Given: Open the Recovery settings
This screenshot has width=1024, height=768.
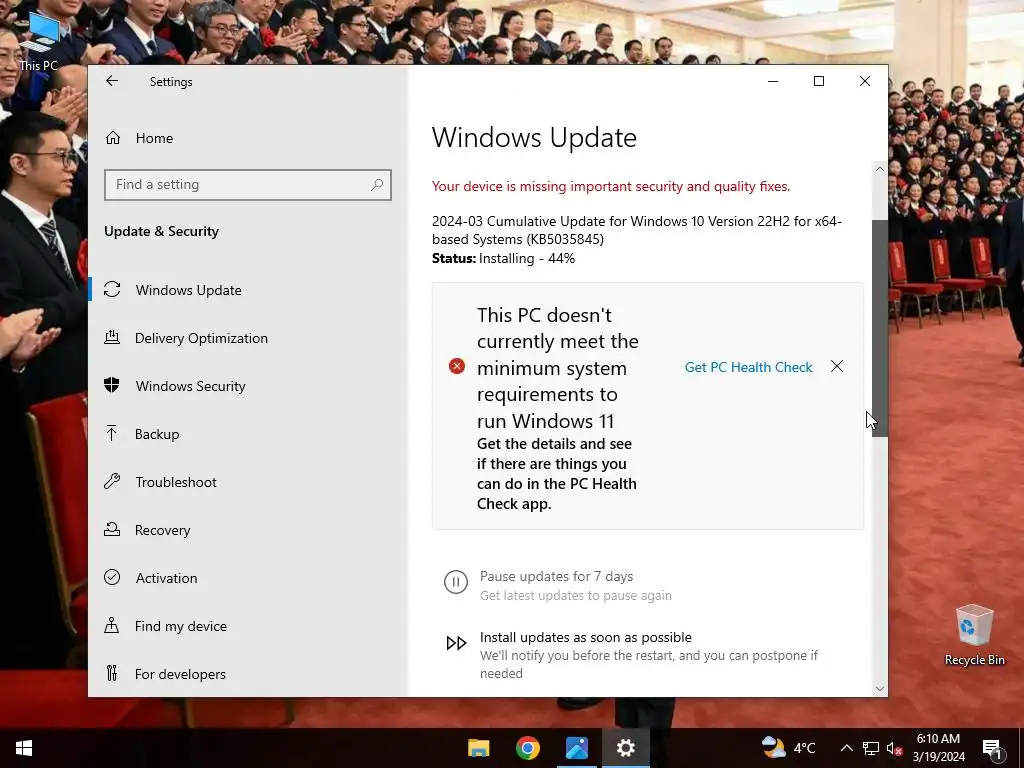Looking at the screenshot, I should click(163, 530).
